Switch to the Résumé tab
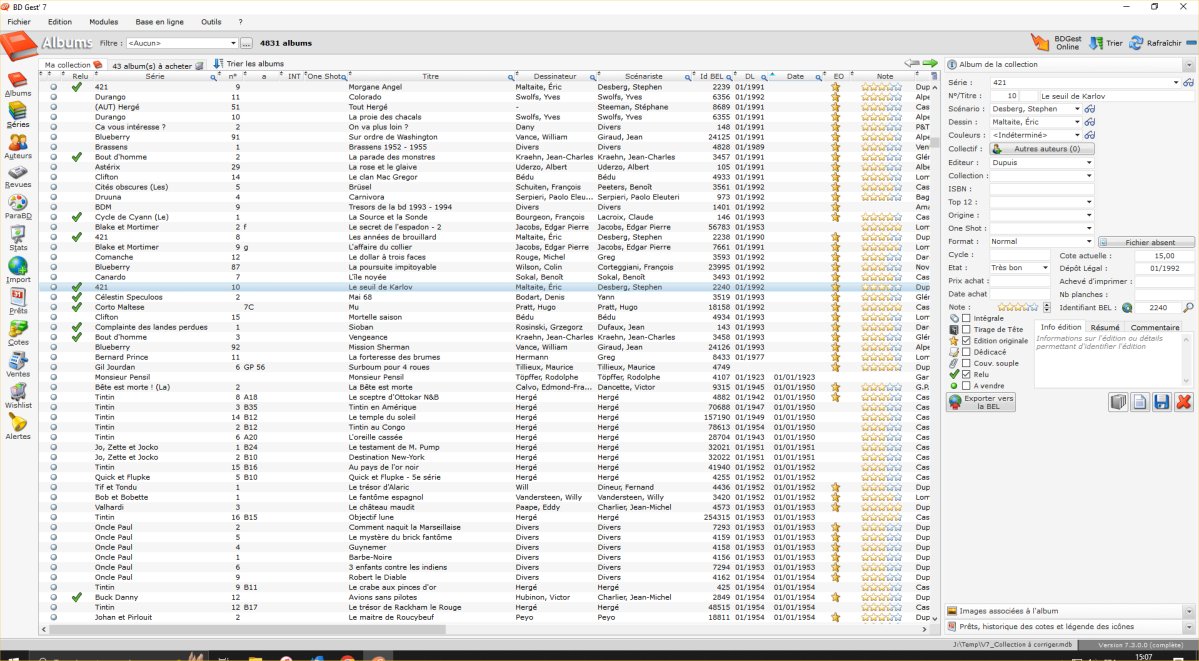 pyautogui.click(x=1105, y=327)
